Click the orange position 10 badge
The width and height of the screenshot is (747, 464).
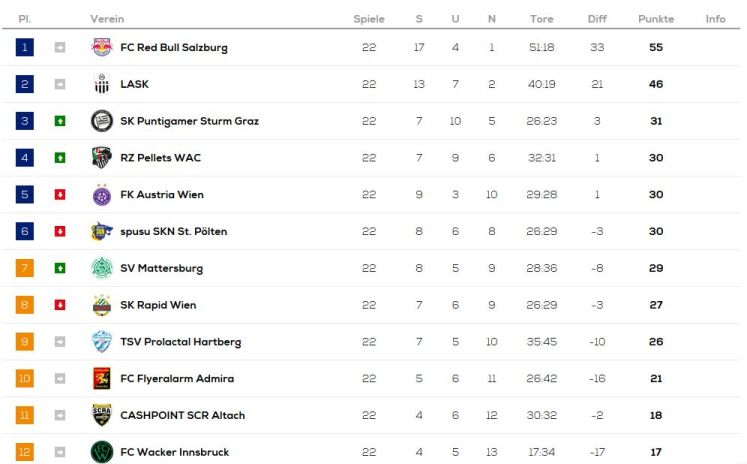(x=25, y=379)
